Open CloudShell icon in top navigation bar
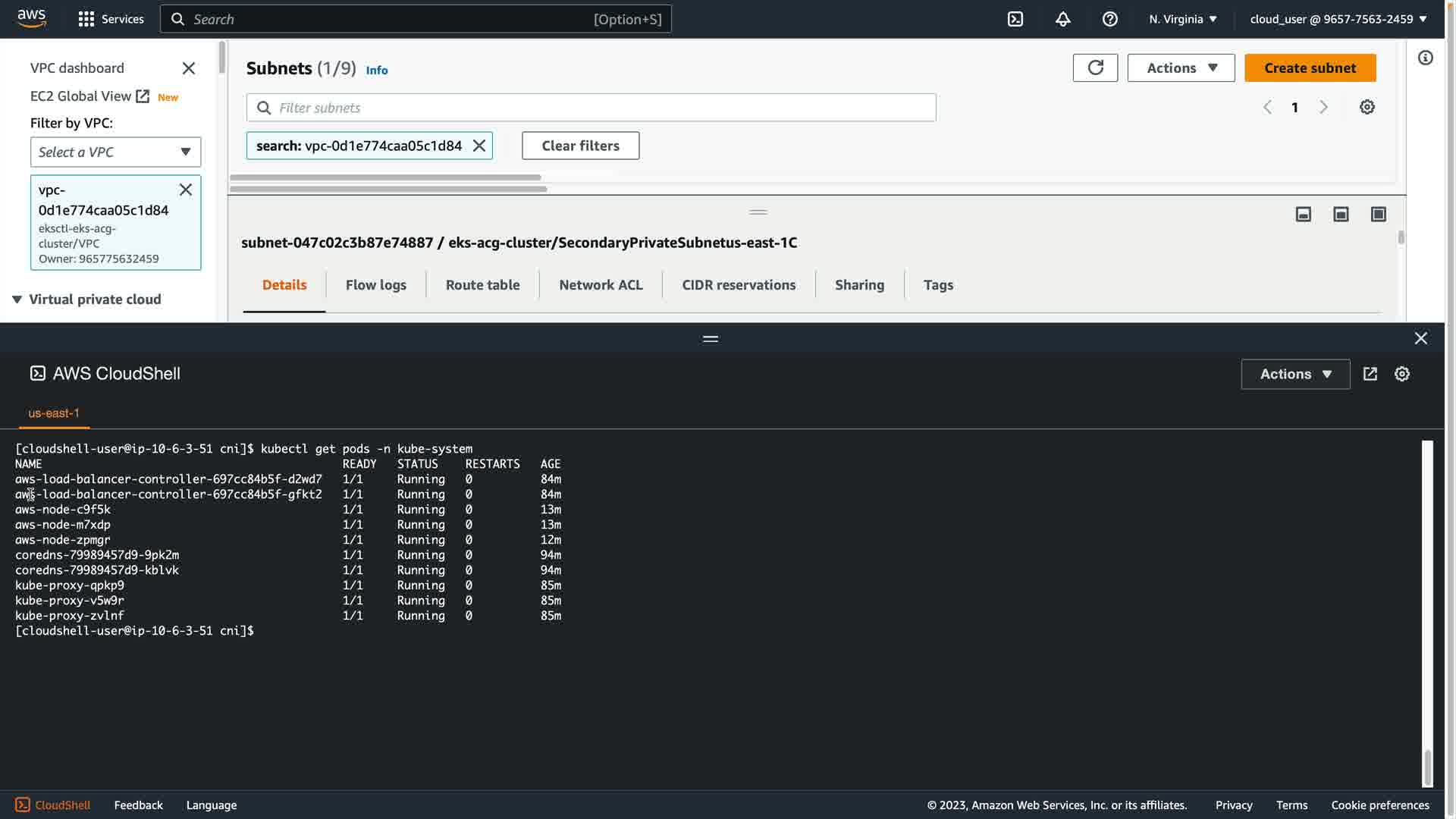Viewport: 1456px width, 819px height. (1015, 19)
